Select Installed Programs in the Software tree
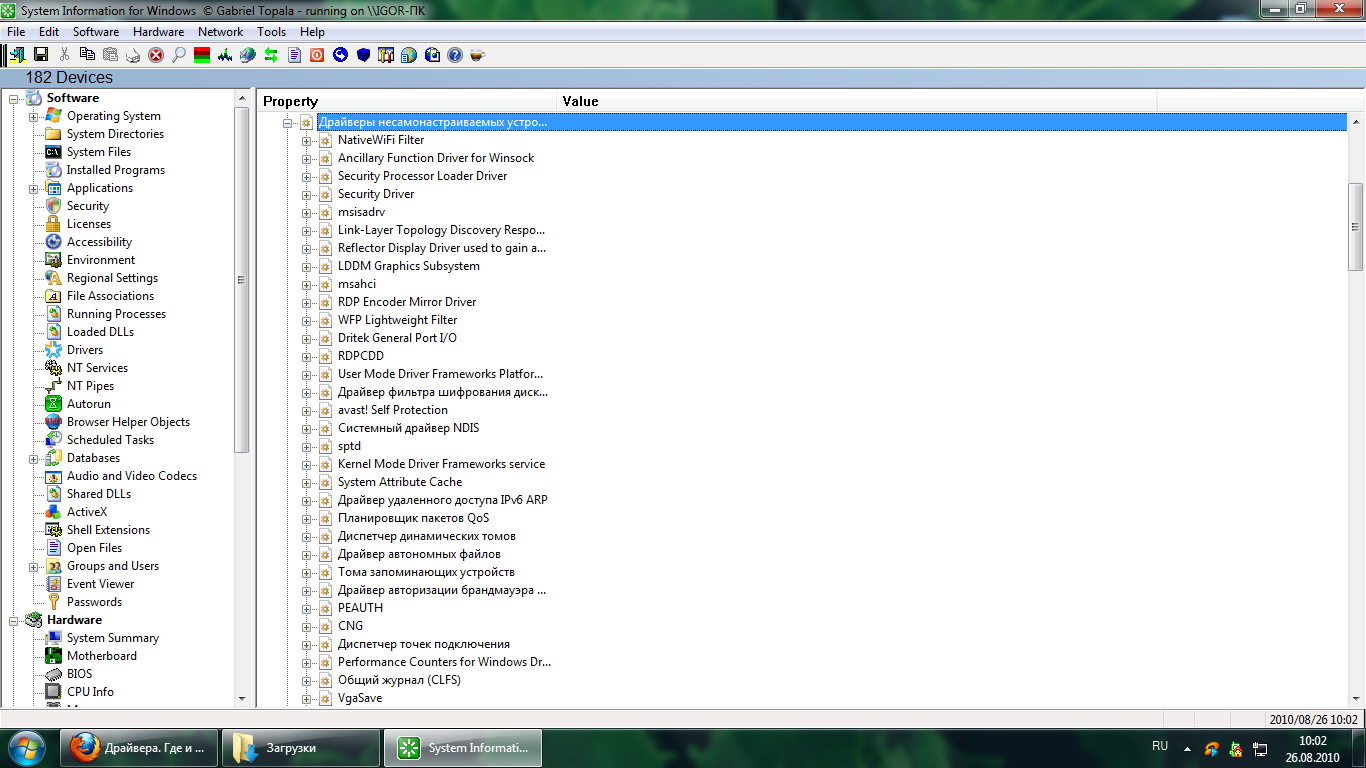1366x768 pixels. pyautogui.click(x=116, y=170)
